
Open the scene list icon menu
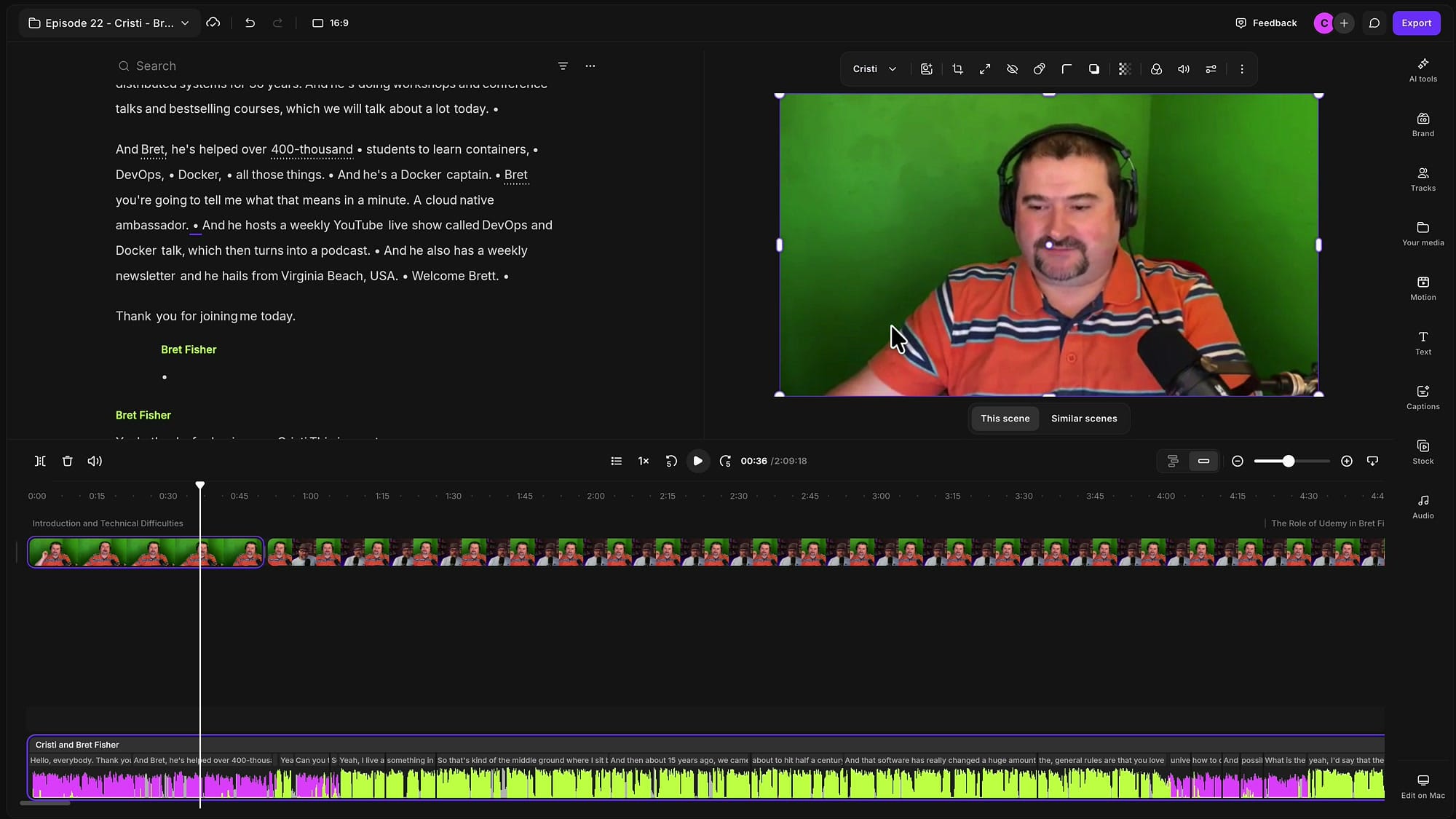[x=616, y=461]
